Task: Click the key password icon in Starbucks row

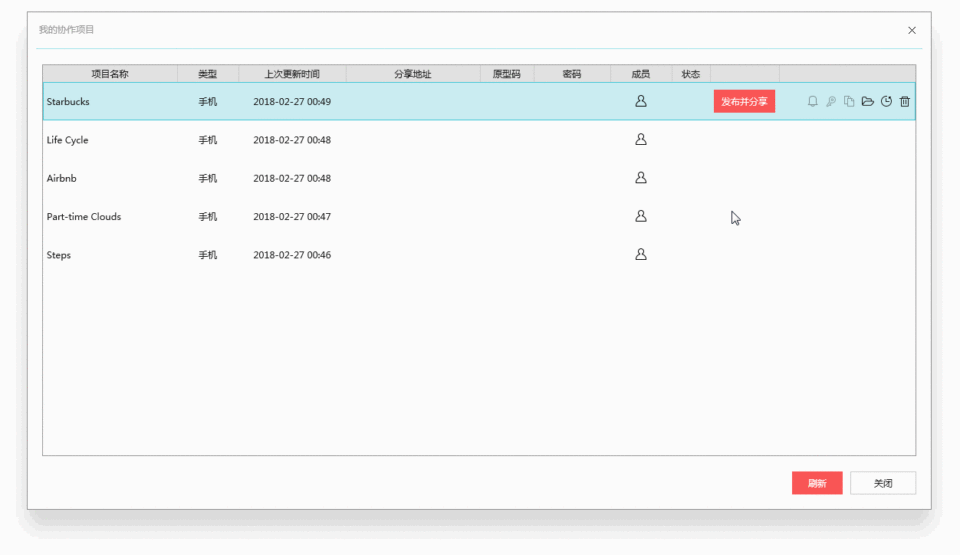Action: pos(831,102)
